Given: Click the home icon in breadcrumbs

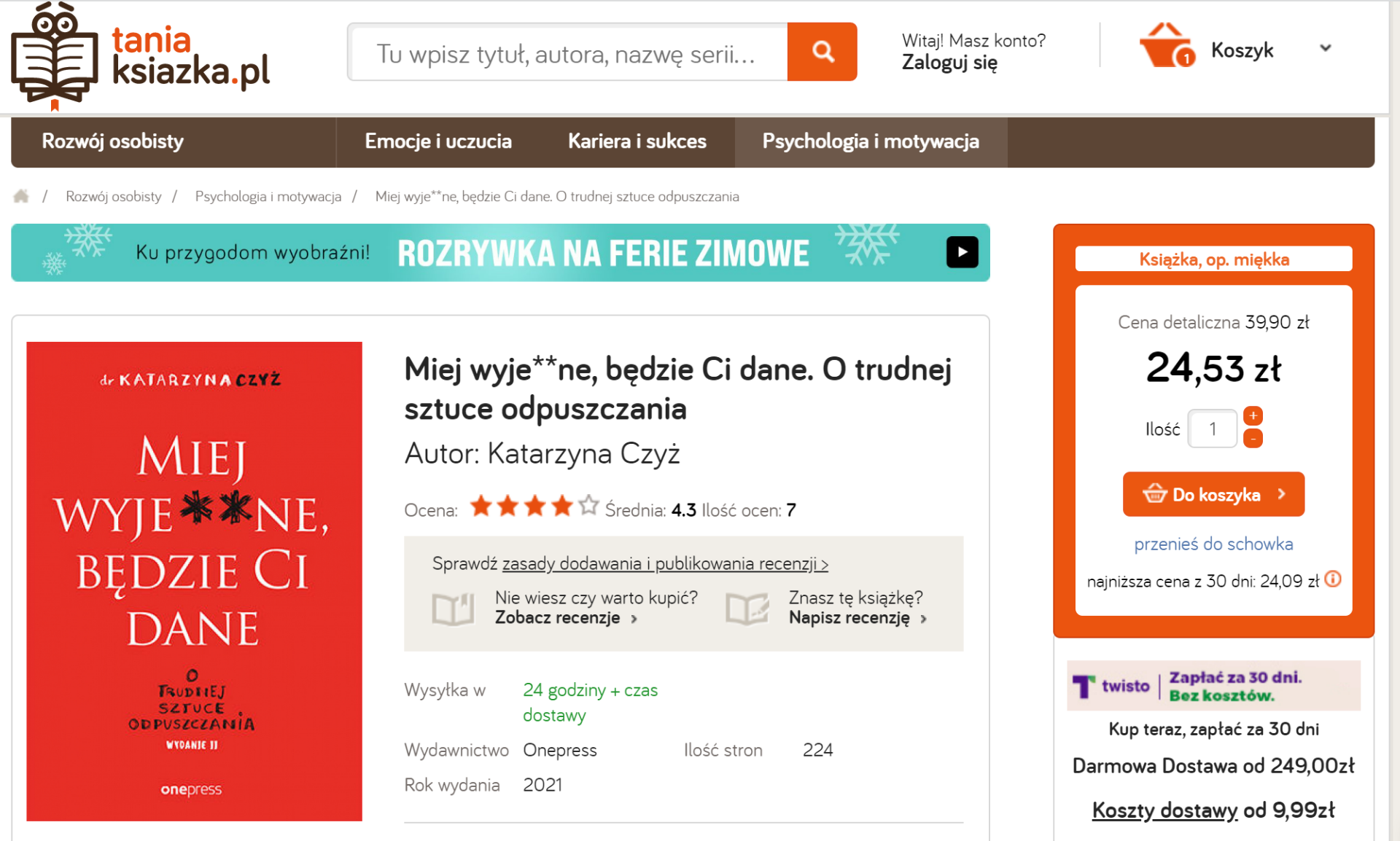Looking at the screenshot, I should [21, 196].
